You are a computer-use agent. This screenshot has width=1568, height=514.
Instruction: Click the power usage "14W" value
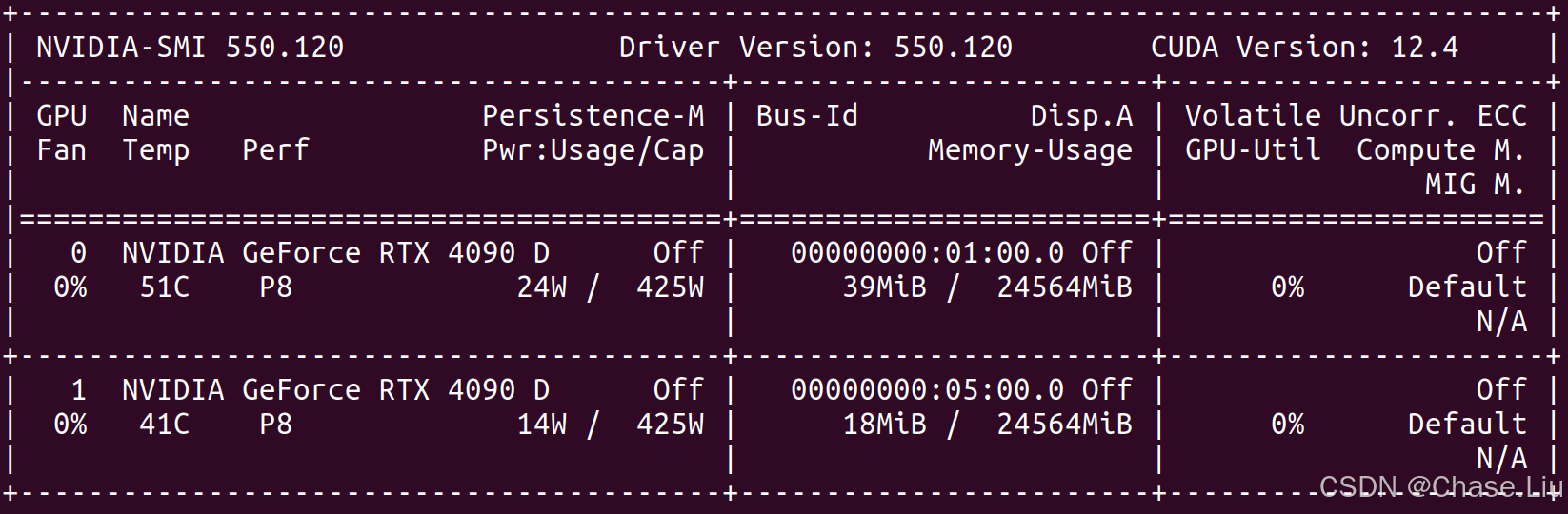coord(542,424)
